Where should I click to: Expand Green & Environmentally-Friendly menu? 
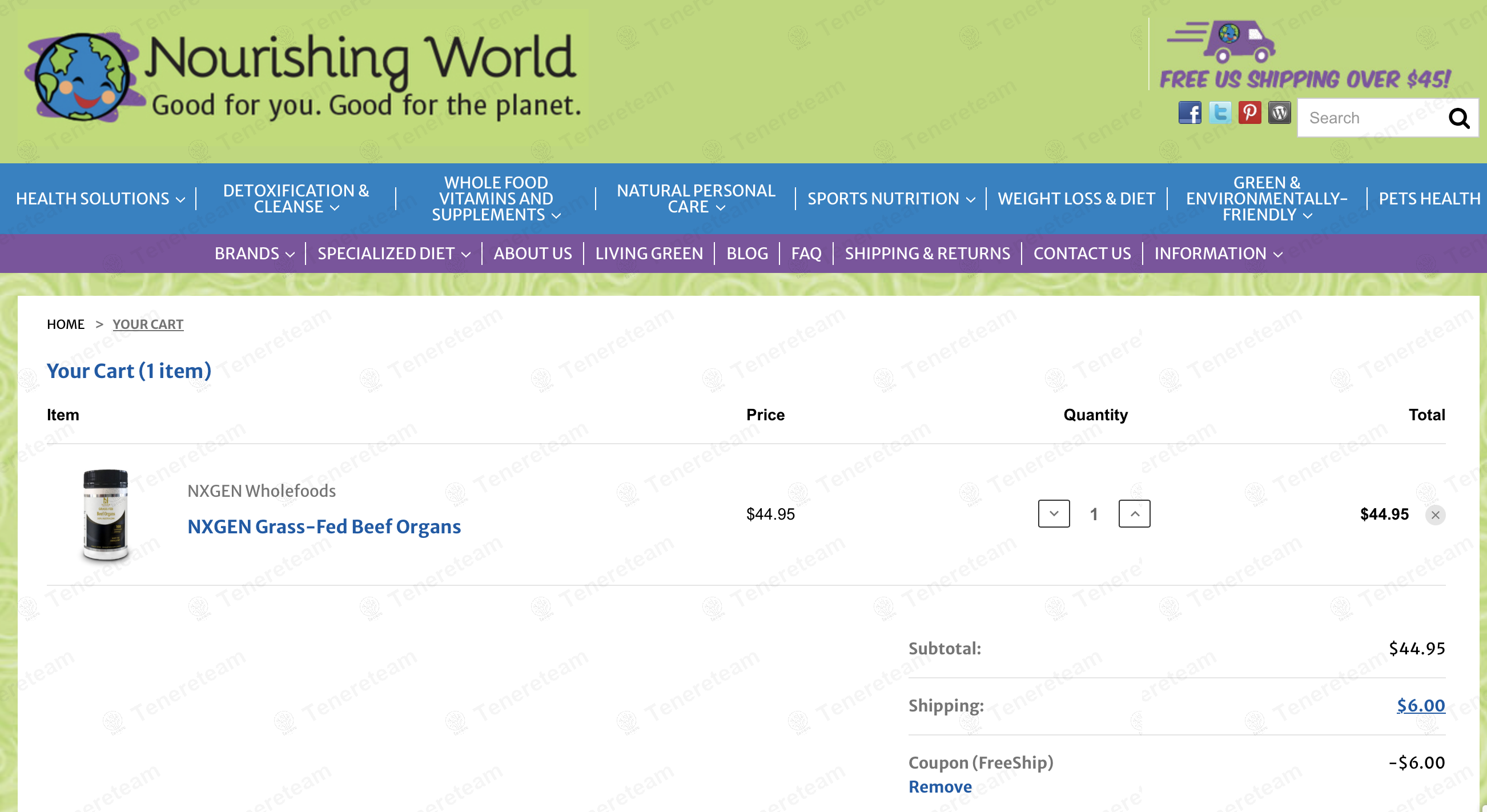point(1267,199)
